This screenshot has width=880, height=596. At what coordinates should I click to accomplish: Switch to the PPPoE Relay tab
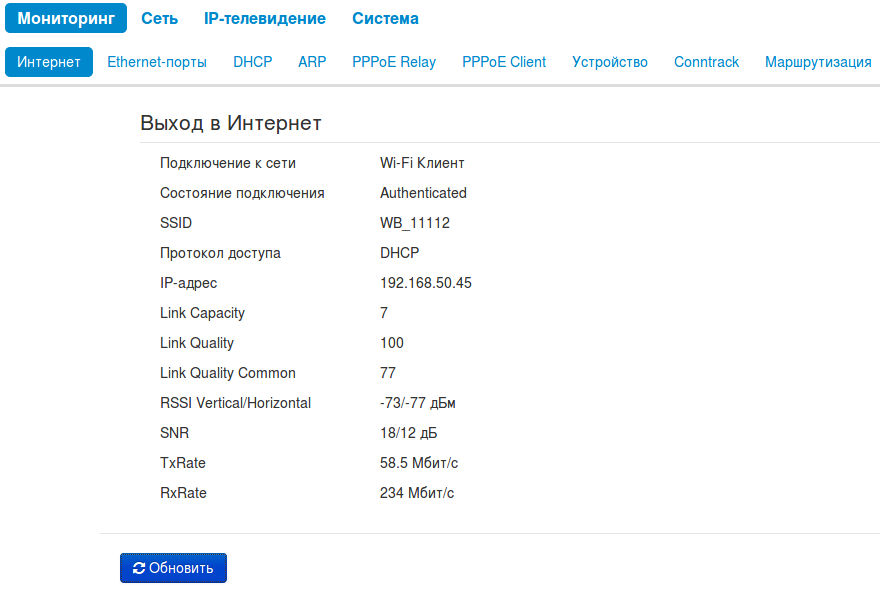(394, 62)
